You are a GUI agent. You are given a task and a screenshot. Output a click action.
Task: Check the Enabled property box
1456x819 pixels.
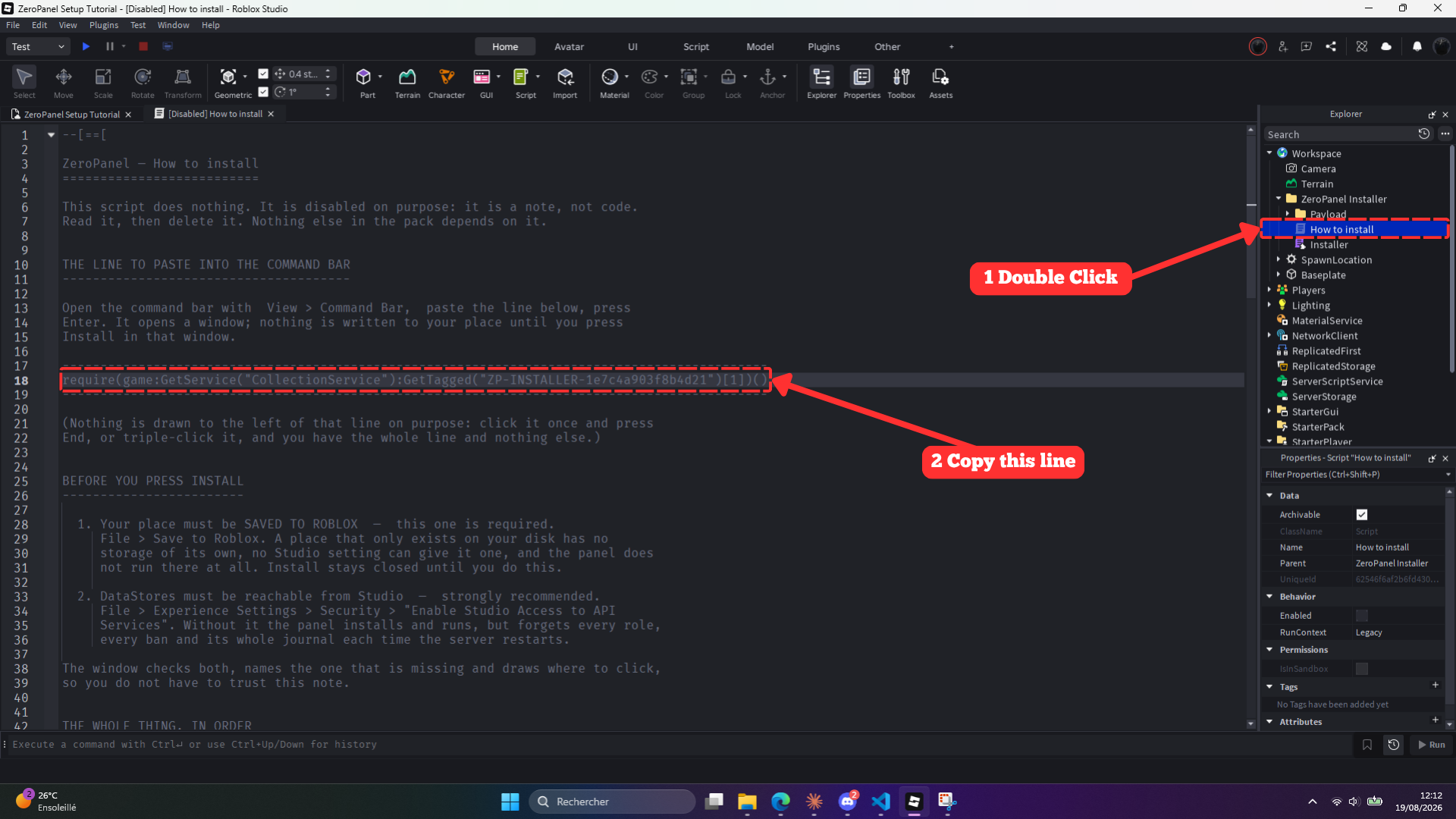pyautogui.click(x=1362, y=616)
